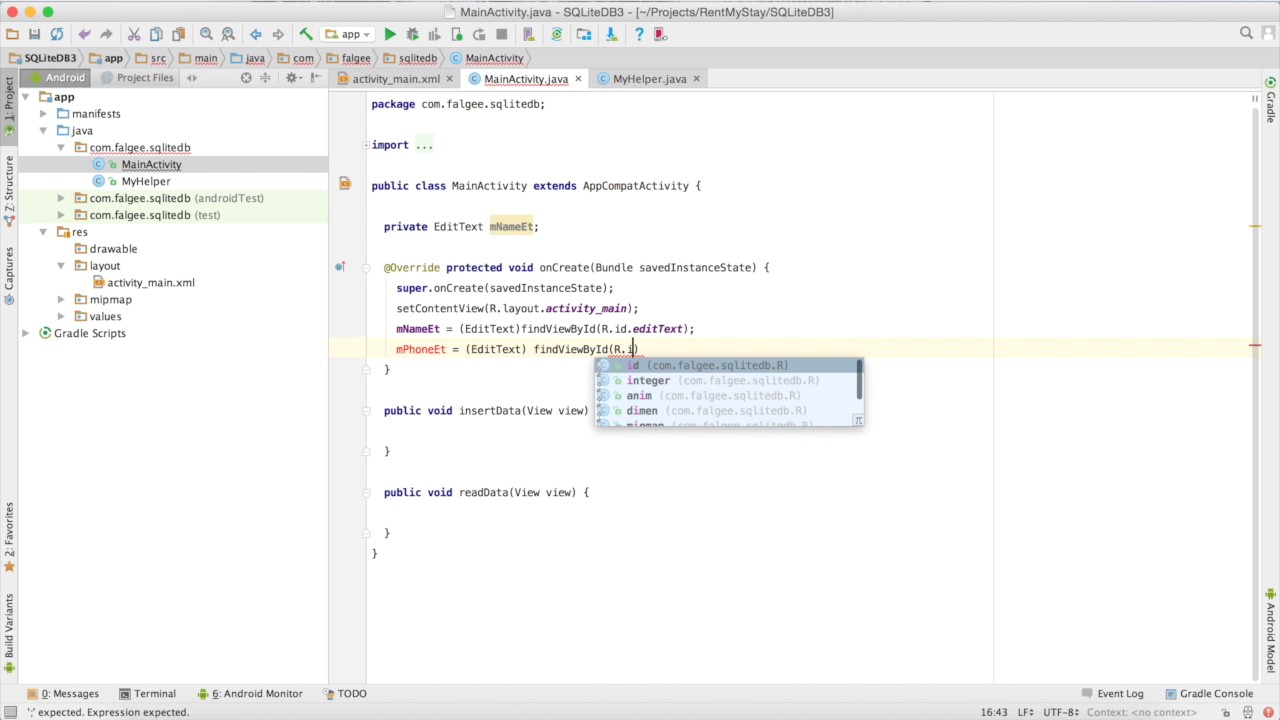The image size is (1280, 720).
Task: Toggle the Android Monitor tool window
Action: [x=251, y=693]
